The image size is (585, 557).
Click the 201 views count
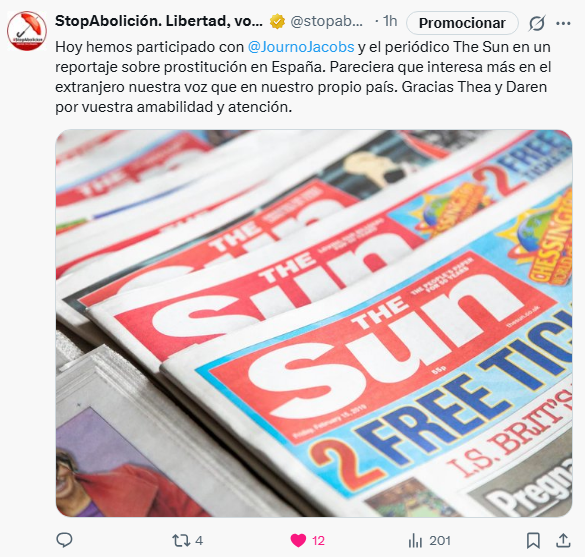tap(440, 541)
